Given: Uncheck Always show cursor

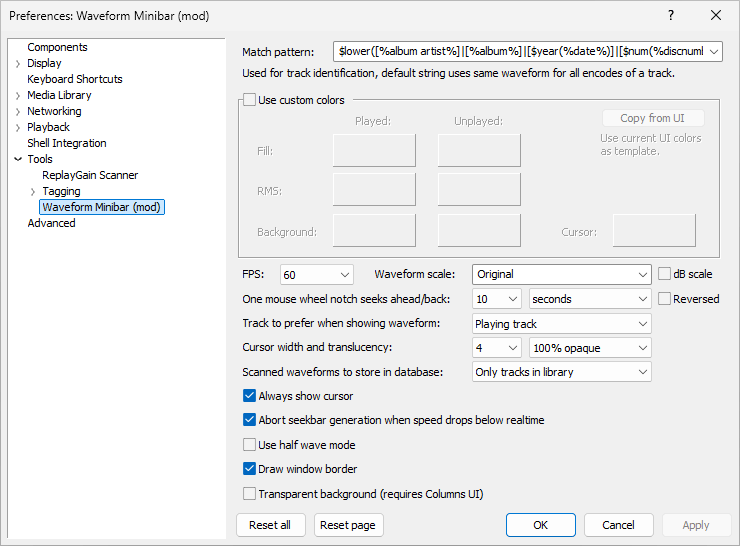Looking at the screenshot, I should 250,396.
